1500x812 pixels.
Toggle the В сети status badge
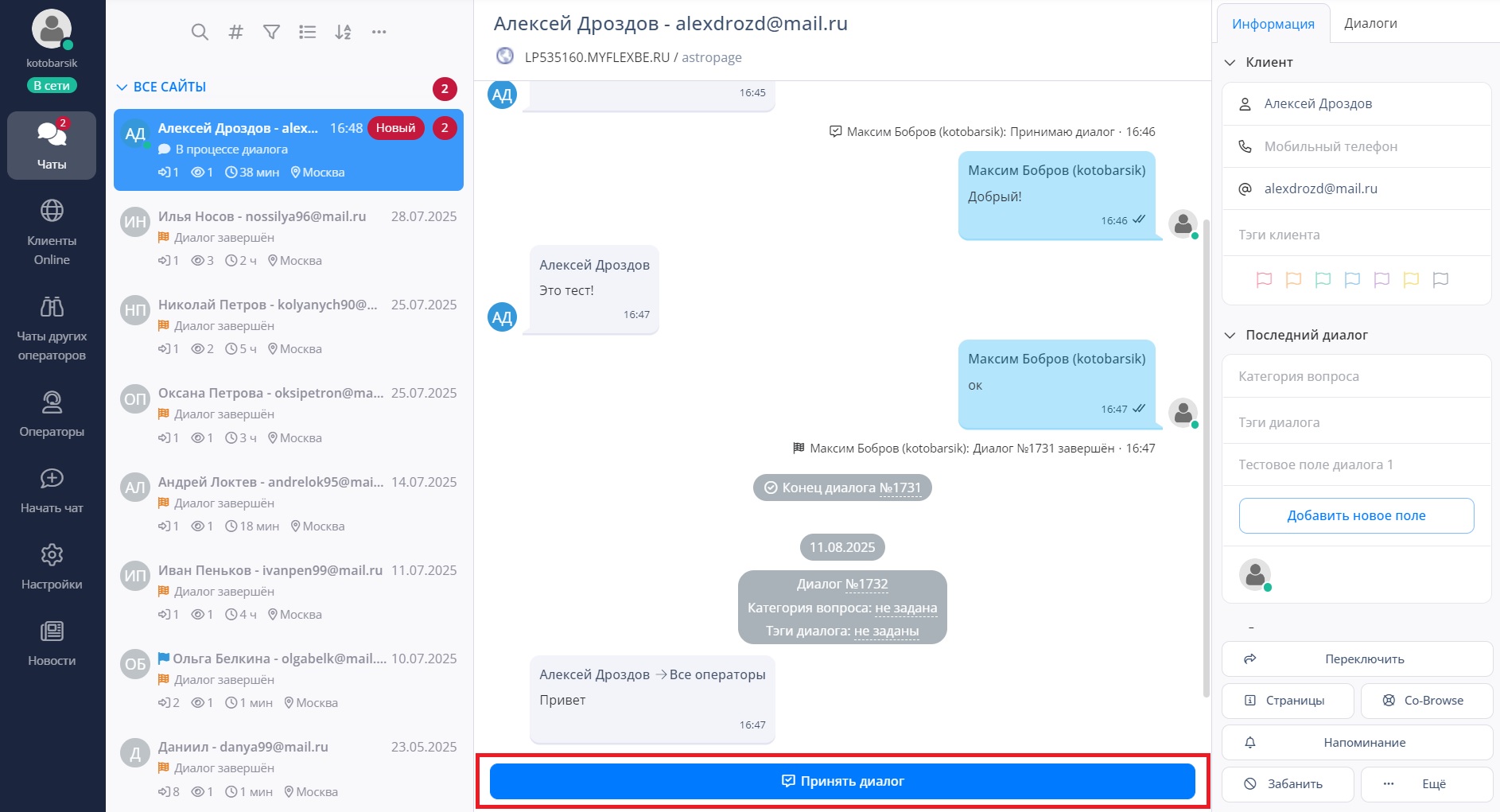point(52,86)
